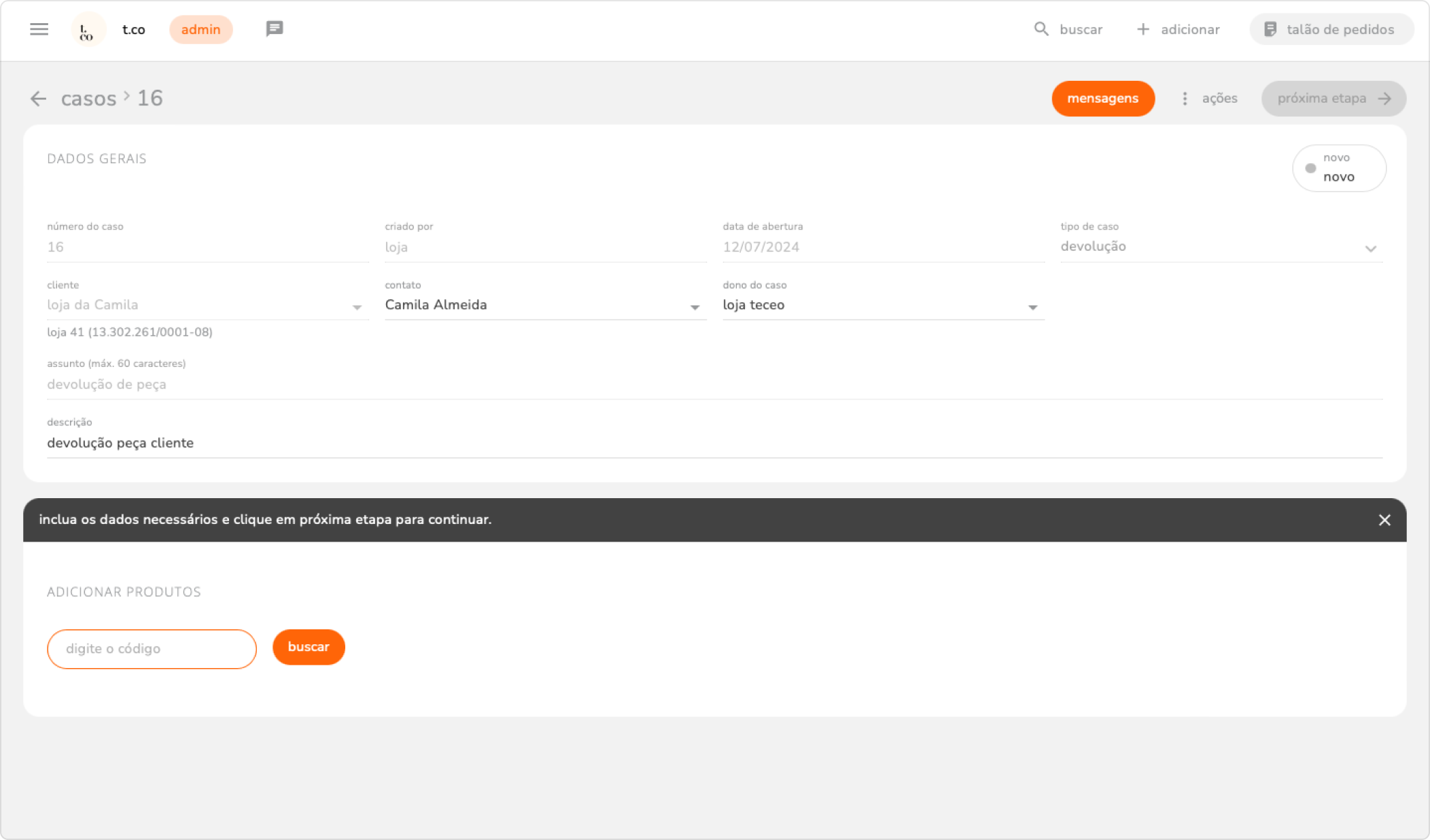Click the casos breadcrumb link

pyautogui.click(x=88, y=99)
